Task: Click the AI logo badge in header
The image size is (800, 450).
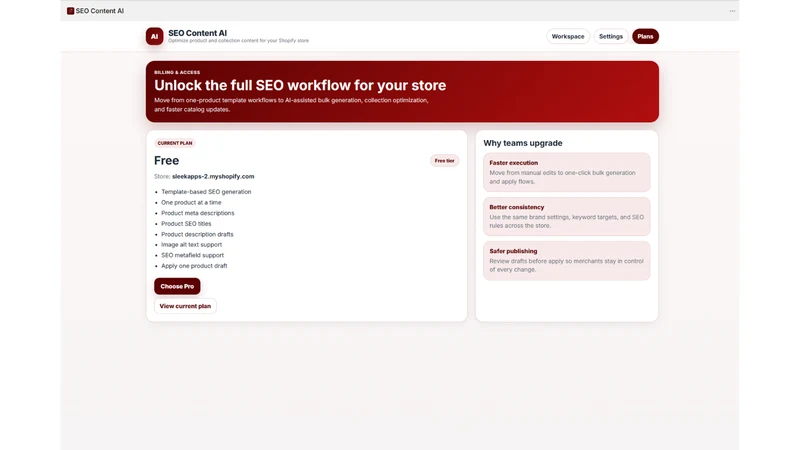Action: [x=154, y=36]
